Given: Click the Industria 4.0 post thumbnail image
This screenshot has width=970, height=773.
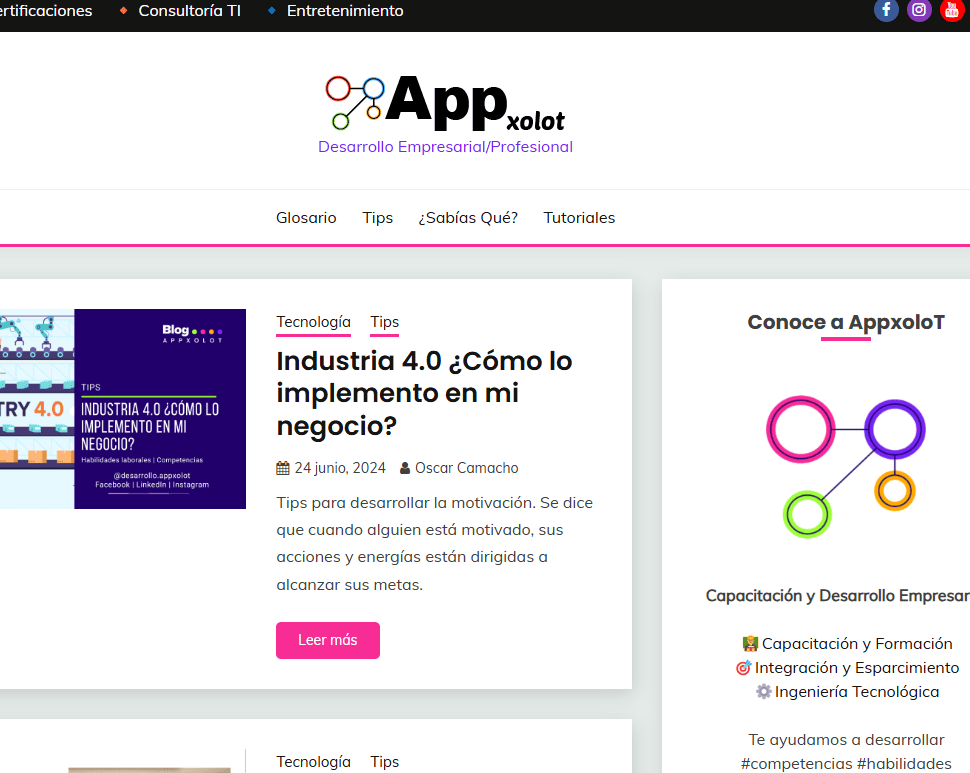Looking at the screenshot, I should point(122,409).
